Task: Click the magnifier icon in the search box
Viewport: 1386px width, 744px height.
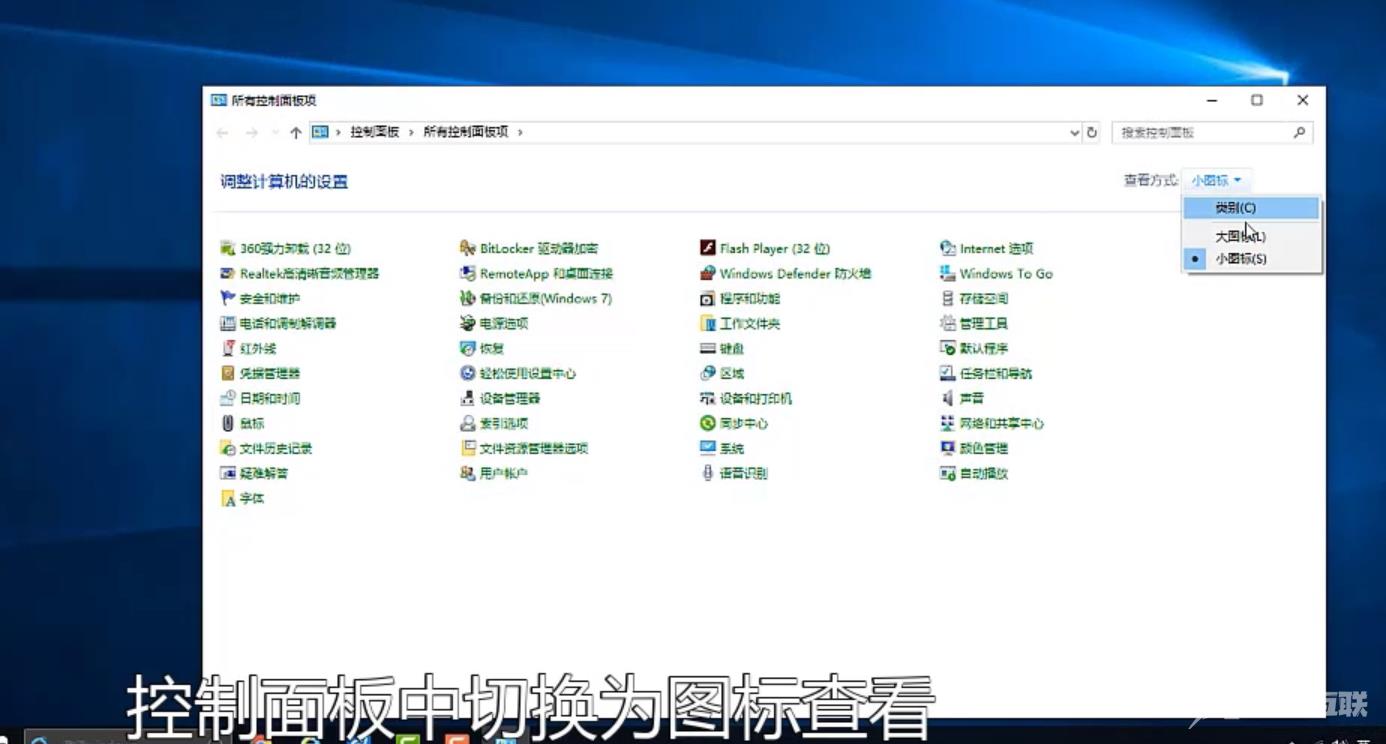Action: click(x=1300, y=132)
